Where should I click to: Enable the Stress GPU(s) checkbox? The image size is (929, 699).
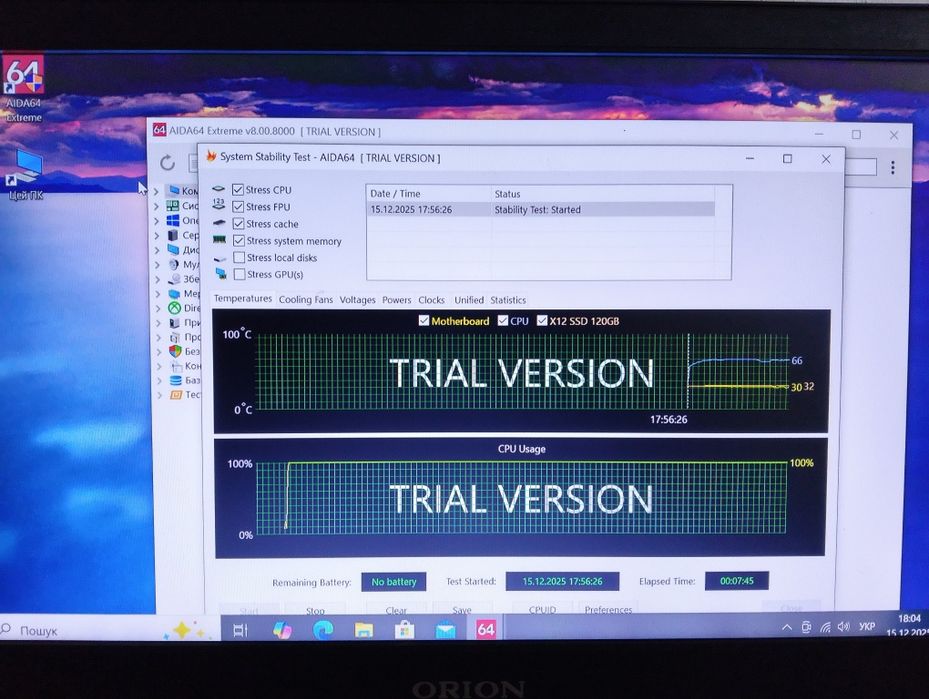click(x=239, y=274)
